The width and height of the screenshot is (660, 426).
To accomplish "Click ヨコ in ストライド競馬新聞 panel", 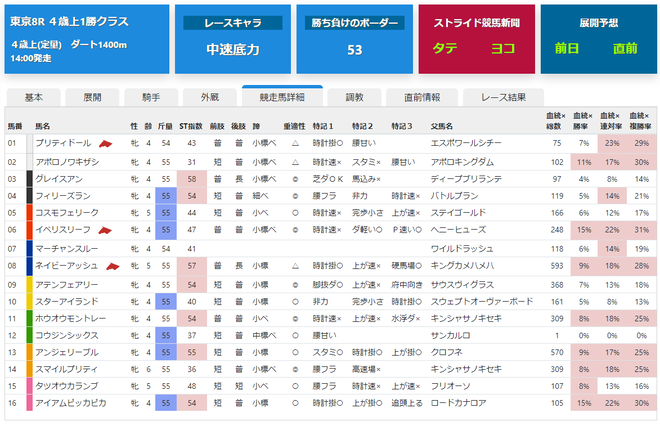I will coord(503,48).
